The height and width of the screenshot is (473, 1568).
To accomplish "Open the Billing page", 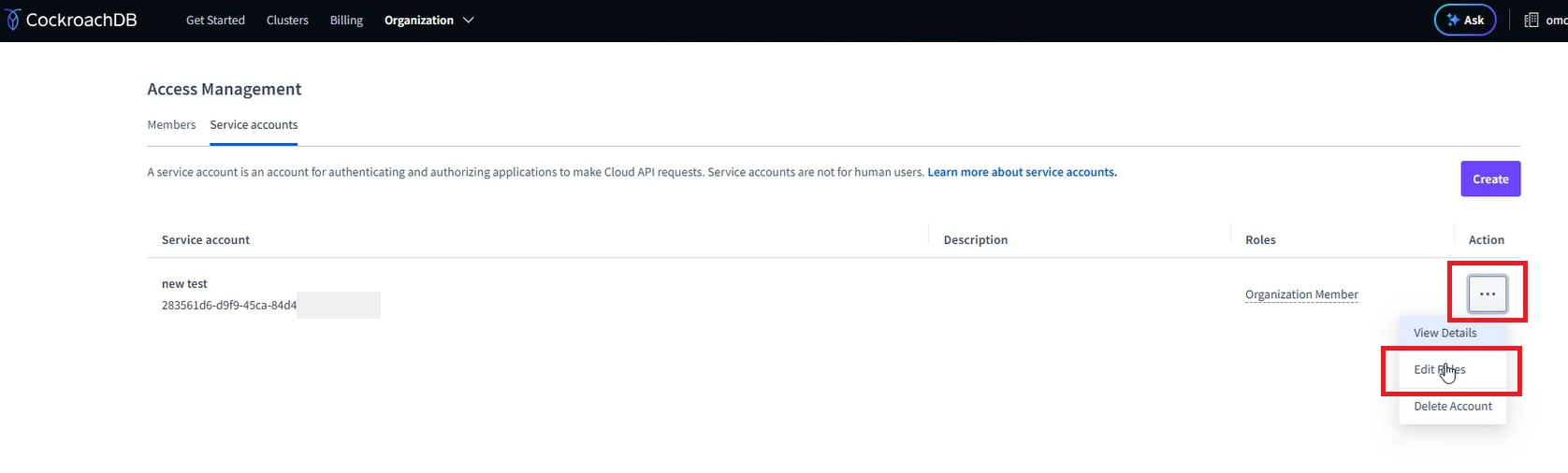I will click(346, 20).
